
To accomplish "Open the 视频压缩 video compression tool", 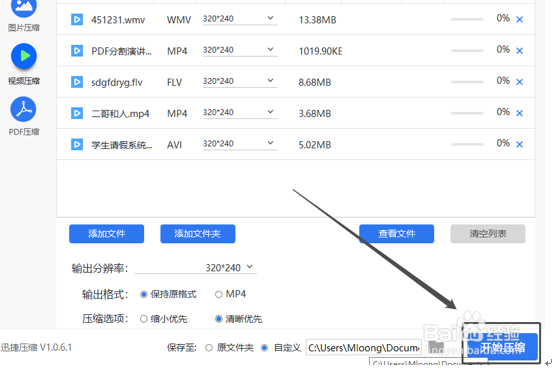I will [24, 64].
